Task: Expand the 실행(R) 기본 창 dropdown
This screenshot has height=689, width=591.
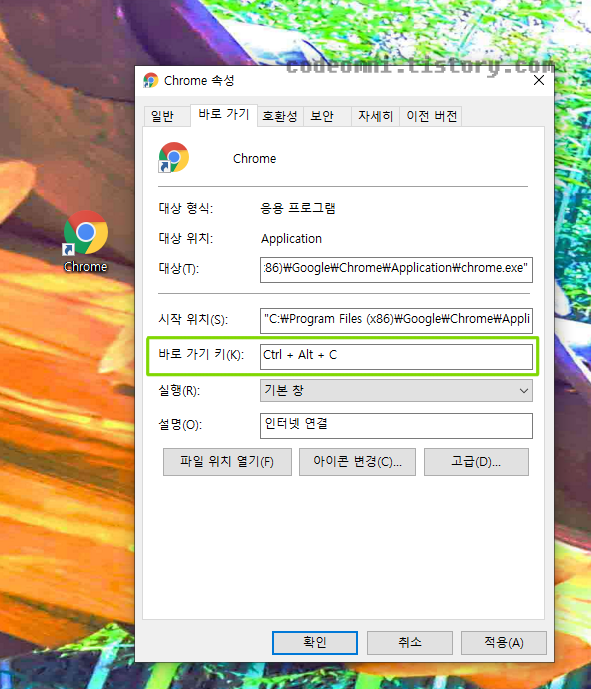Action: pos(396,390)
